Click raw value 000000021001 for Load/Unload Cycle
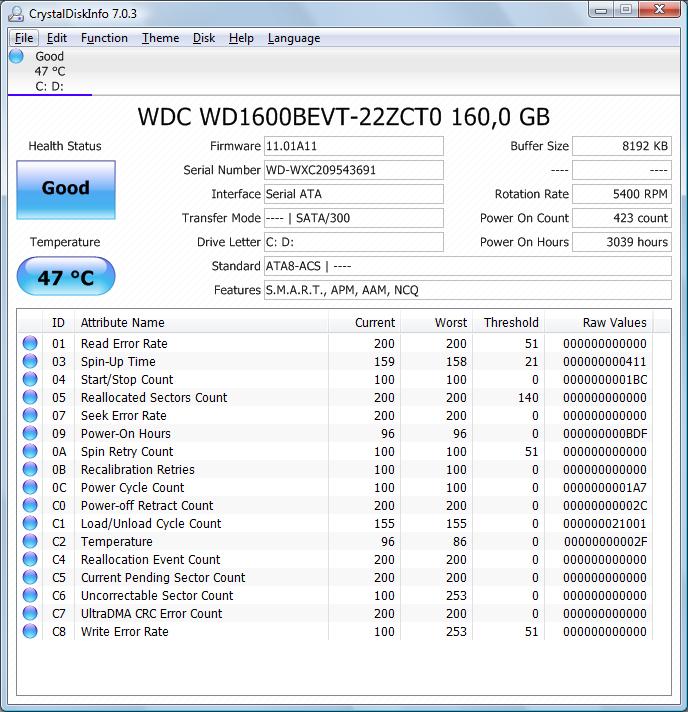The height and width of the screenshot is (712, 688). click(x=605, y=524)
